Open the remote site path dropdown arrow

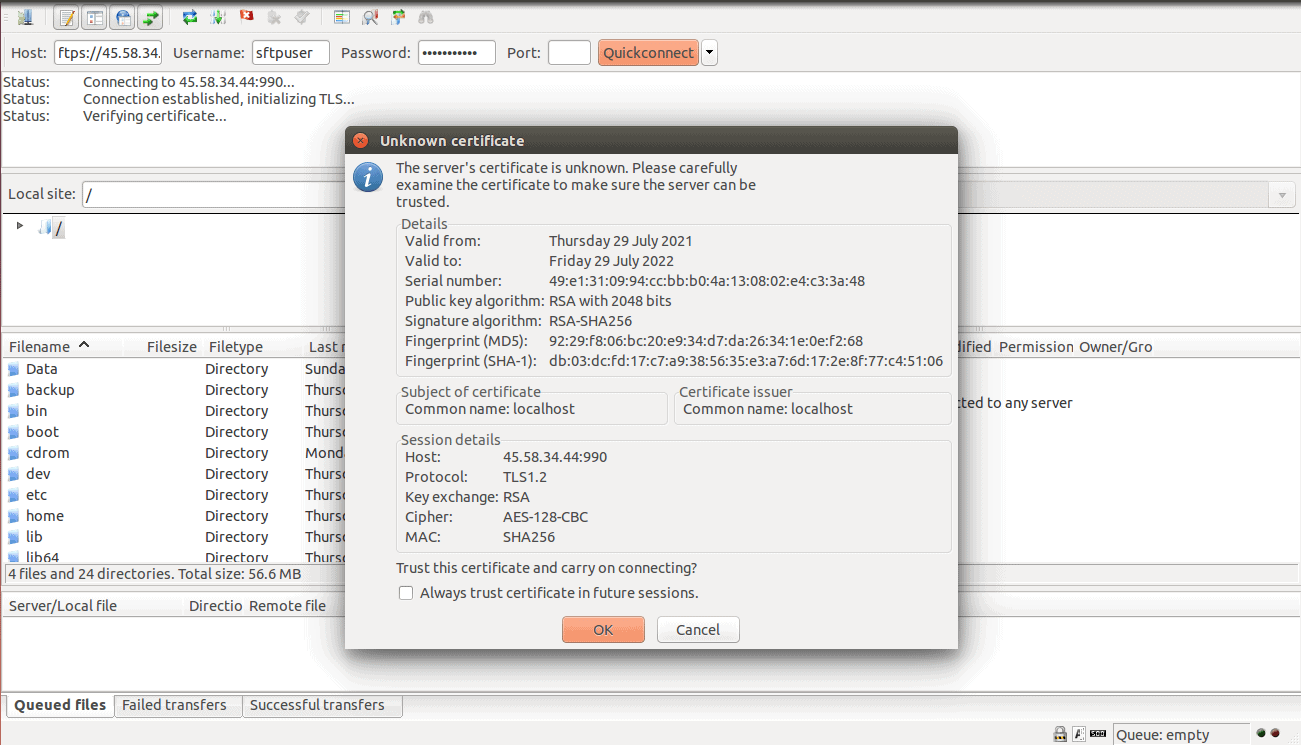(1282, 195)
